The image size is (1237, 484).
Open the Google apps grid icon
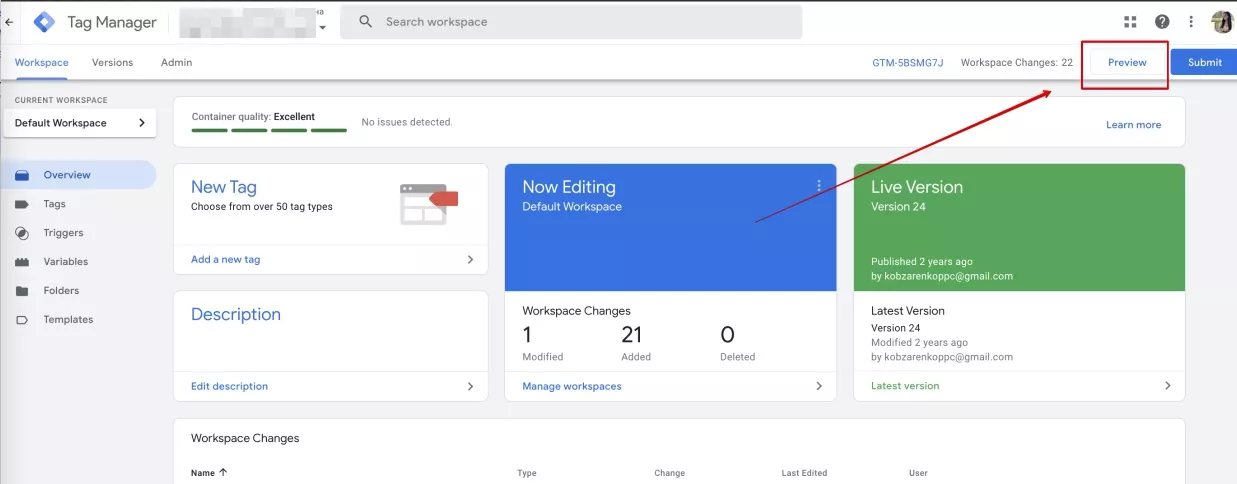click(x=1131, y=21)
